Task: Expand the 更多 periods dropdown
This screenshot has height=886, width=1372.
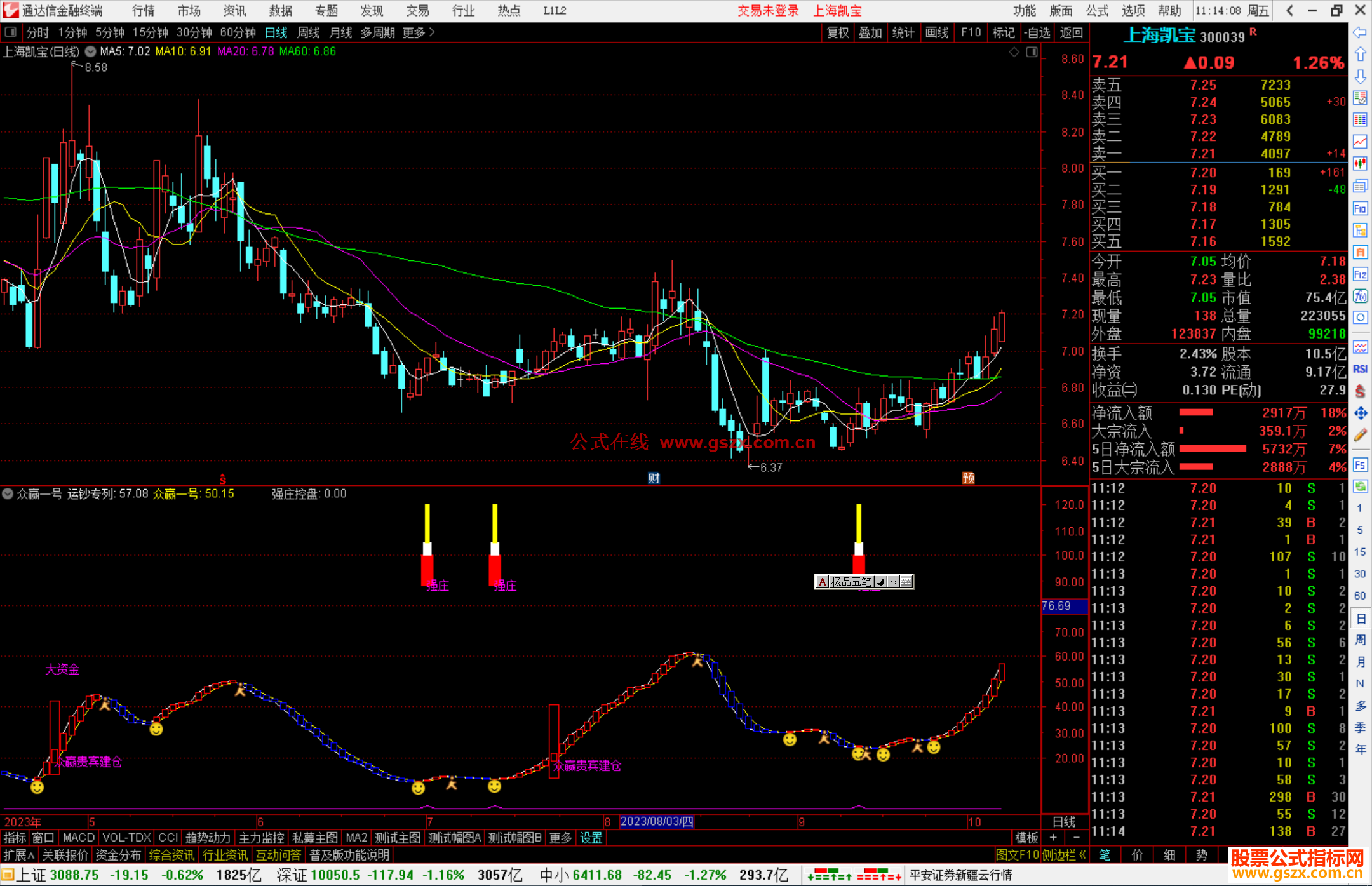Action: 419,32
